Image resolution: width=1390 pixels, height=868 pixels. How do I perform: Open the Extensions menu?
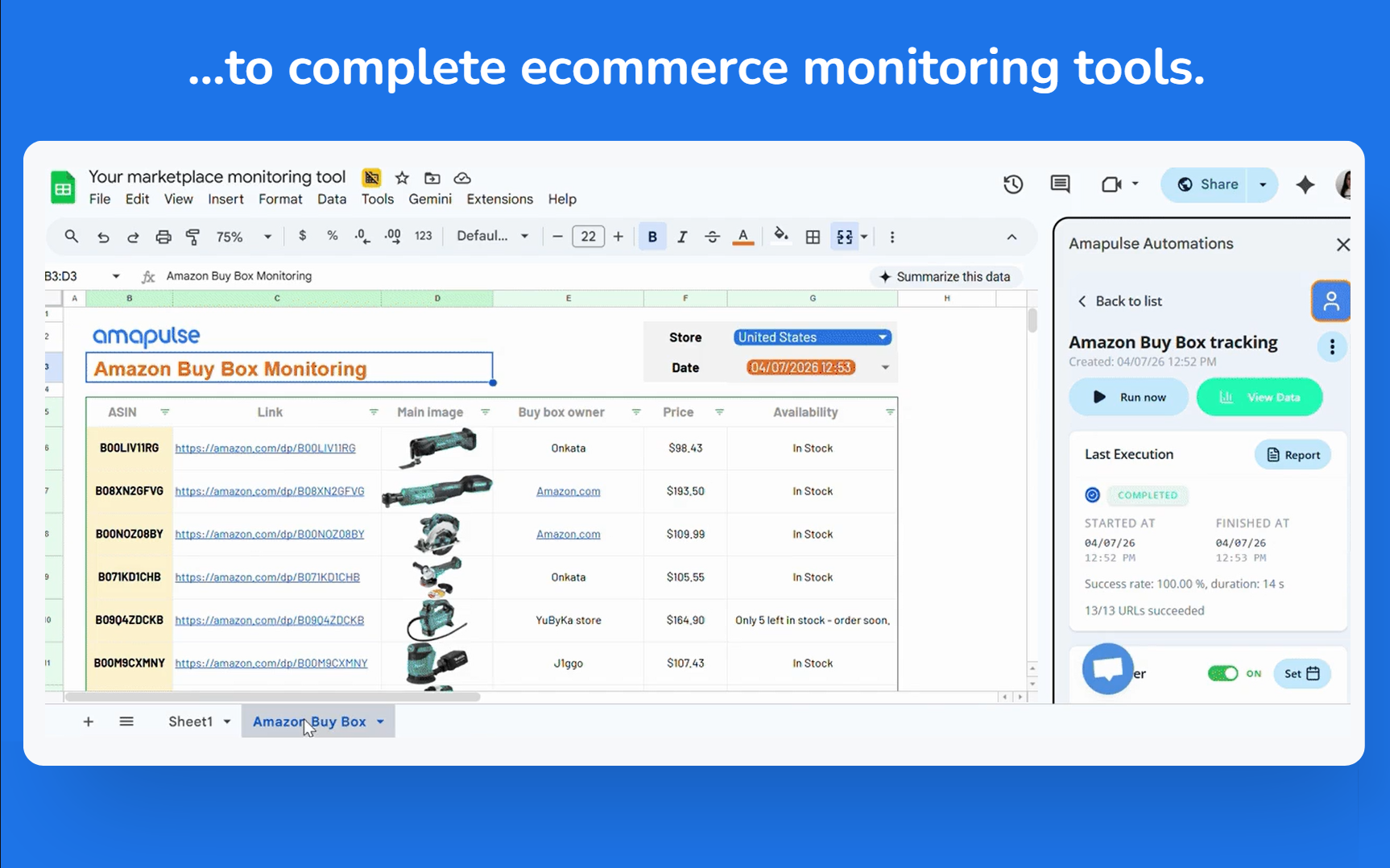coord(499,199)
